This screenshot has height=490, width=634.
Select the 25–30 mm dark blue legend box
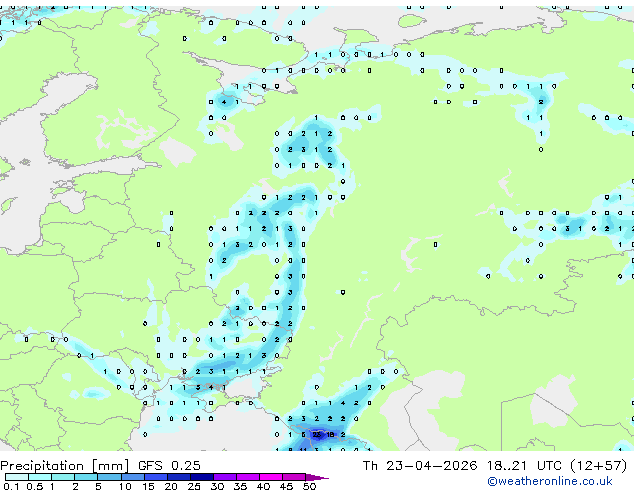202,477
